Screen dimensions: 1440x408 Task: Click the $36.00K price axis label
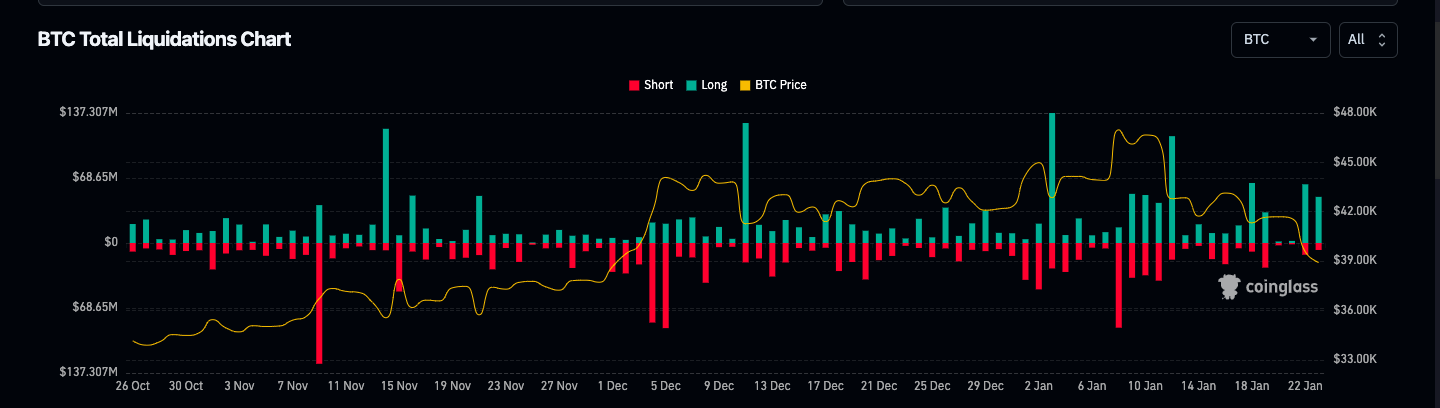1355,310
